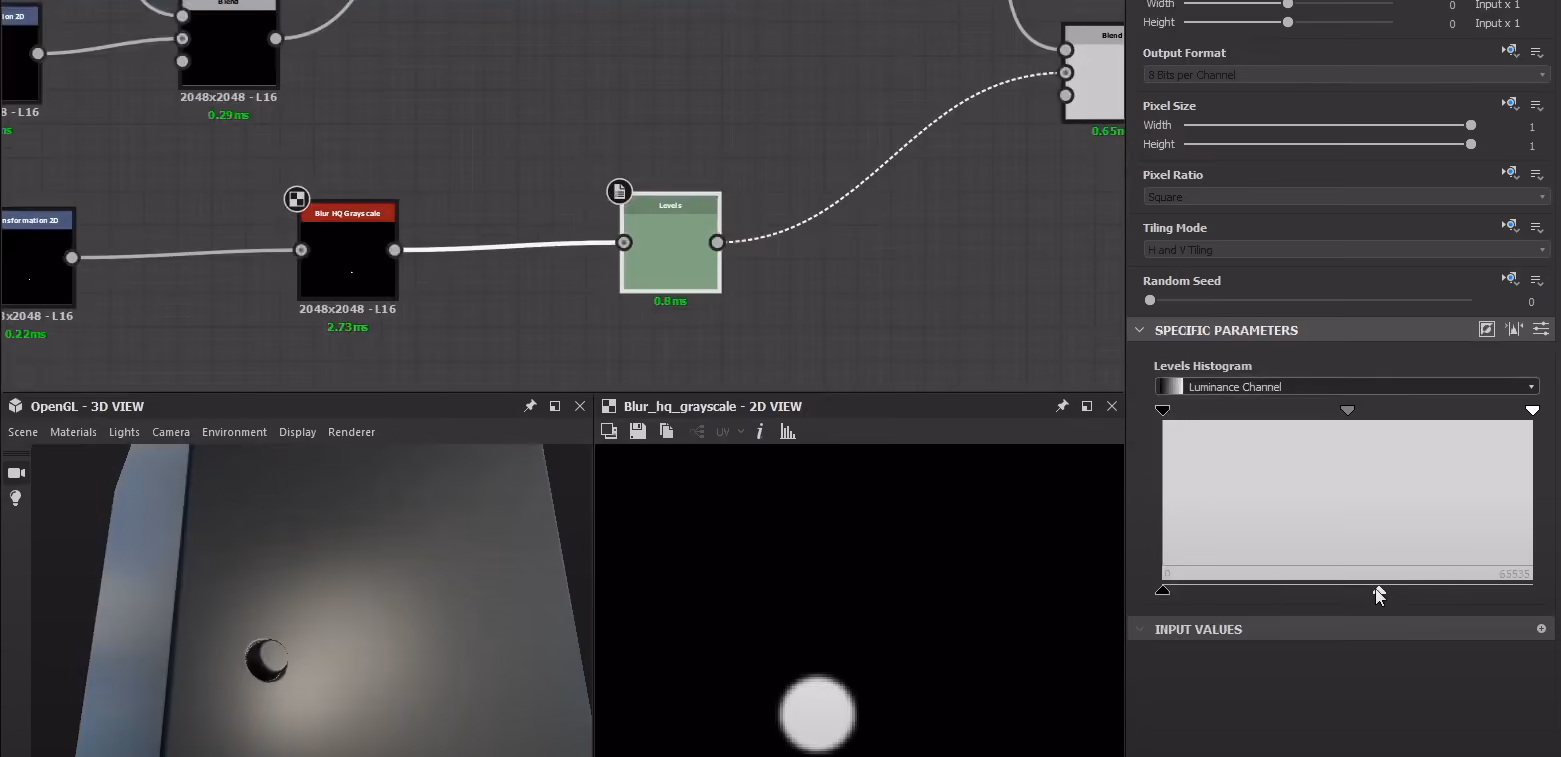1561x757 pixels.
Task: Click the black input level handle above histogram
Action: (1162, 410)
